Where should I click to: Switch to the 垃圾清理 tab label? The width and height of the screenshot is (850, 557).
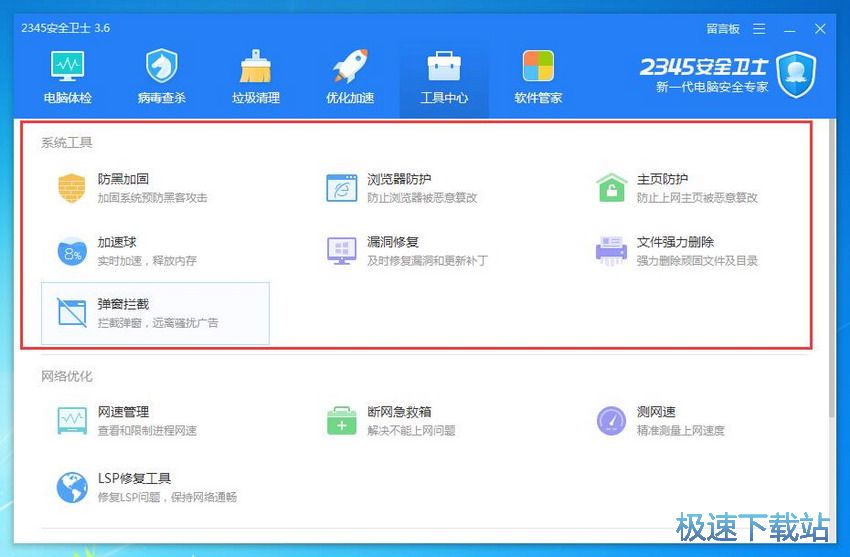click(x=256, y=98)
